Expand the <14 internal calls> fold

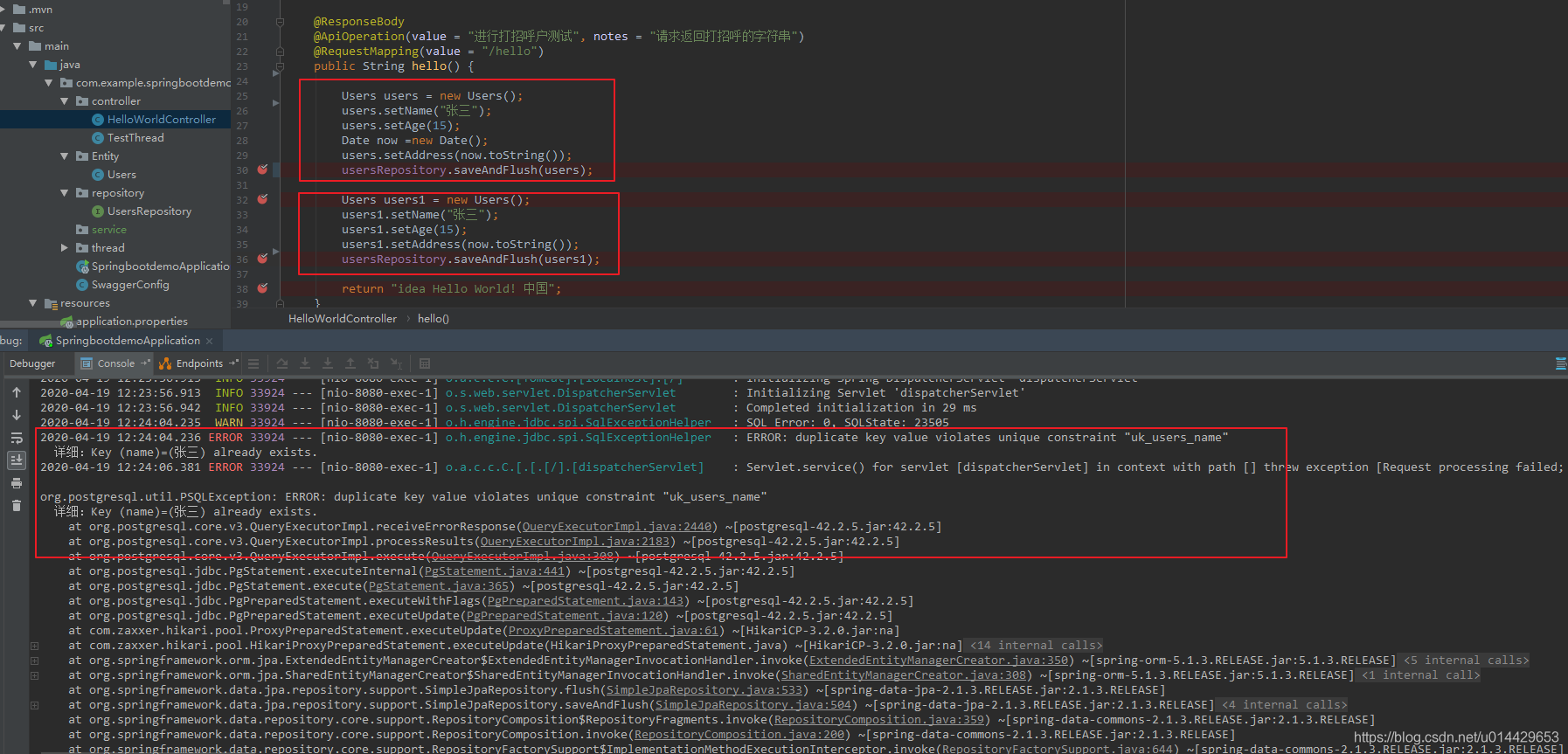[x=1036, y=646]
